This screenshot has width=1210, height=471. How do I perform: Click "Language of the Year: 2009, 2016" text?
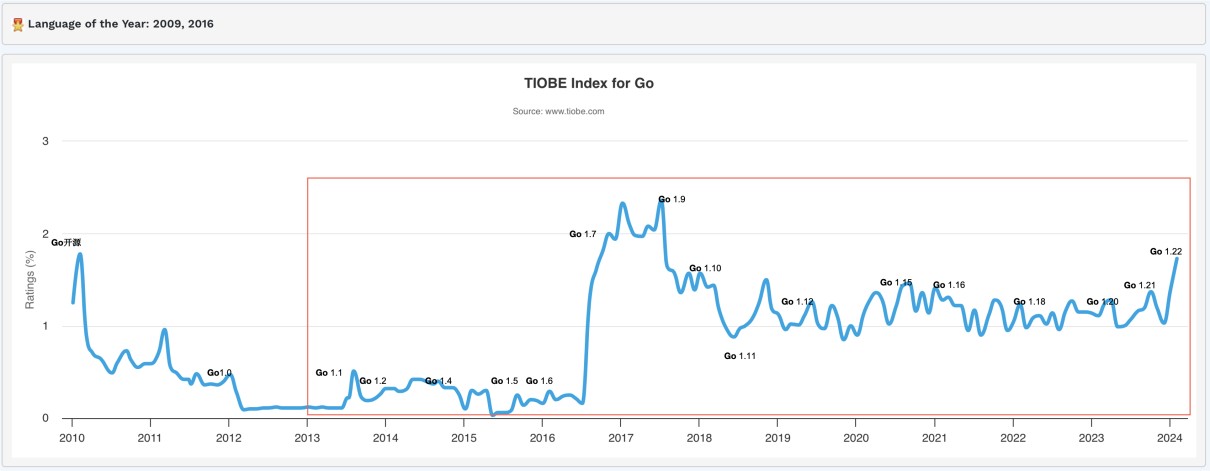tap(120, 24)
